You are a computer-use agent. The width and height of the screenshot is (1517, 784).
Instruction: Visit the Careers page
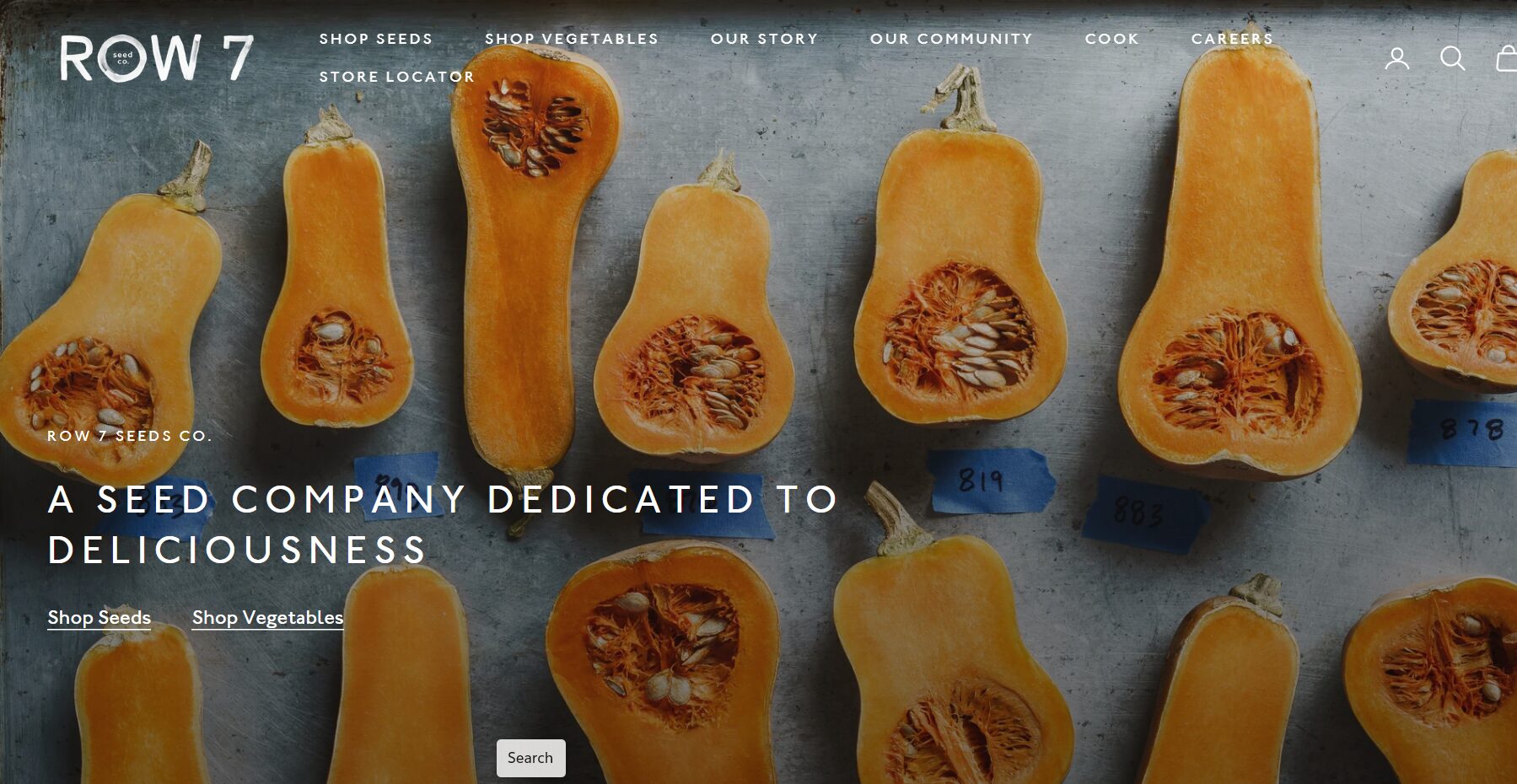[x=1233, y=39]
